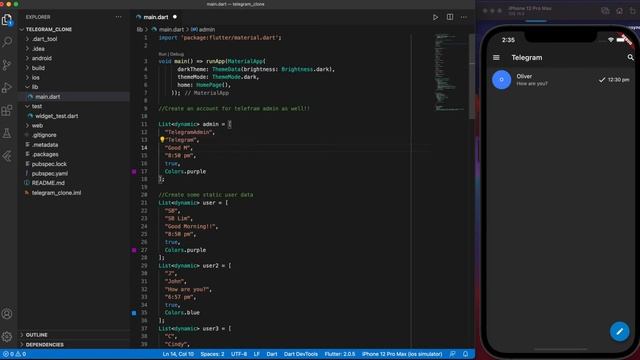The height and width of the screenshot is (360, 640).
Task: Open .gitignore file
Action: coord(44,135)
